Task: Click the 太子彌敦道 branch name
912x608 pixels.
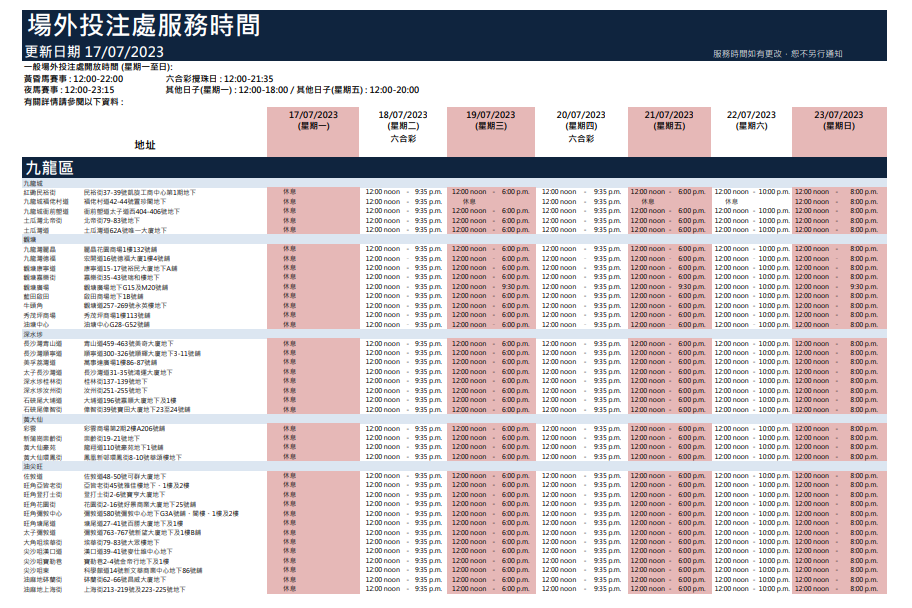Action: 39,532
